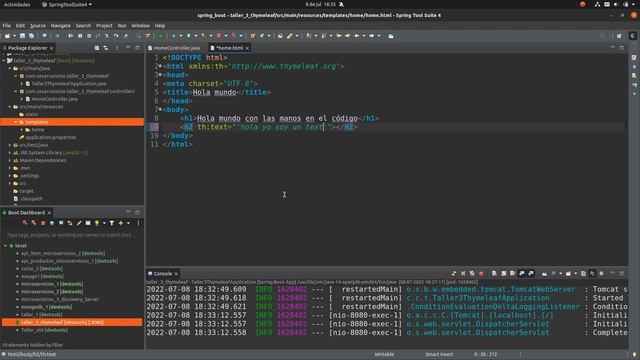Collapse the templates folder
The width and height of the screenshot is (640, 360).
click(x=16, y=122)
